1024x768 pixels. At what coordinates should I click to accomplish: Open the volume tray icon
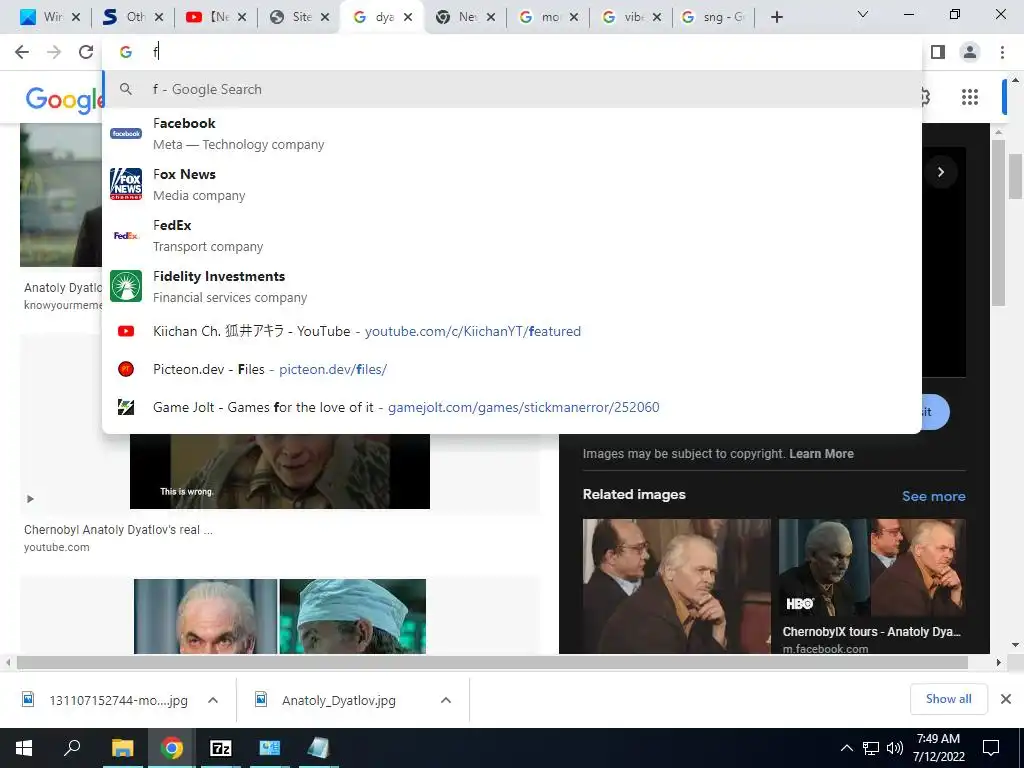[894, 748]
